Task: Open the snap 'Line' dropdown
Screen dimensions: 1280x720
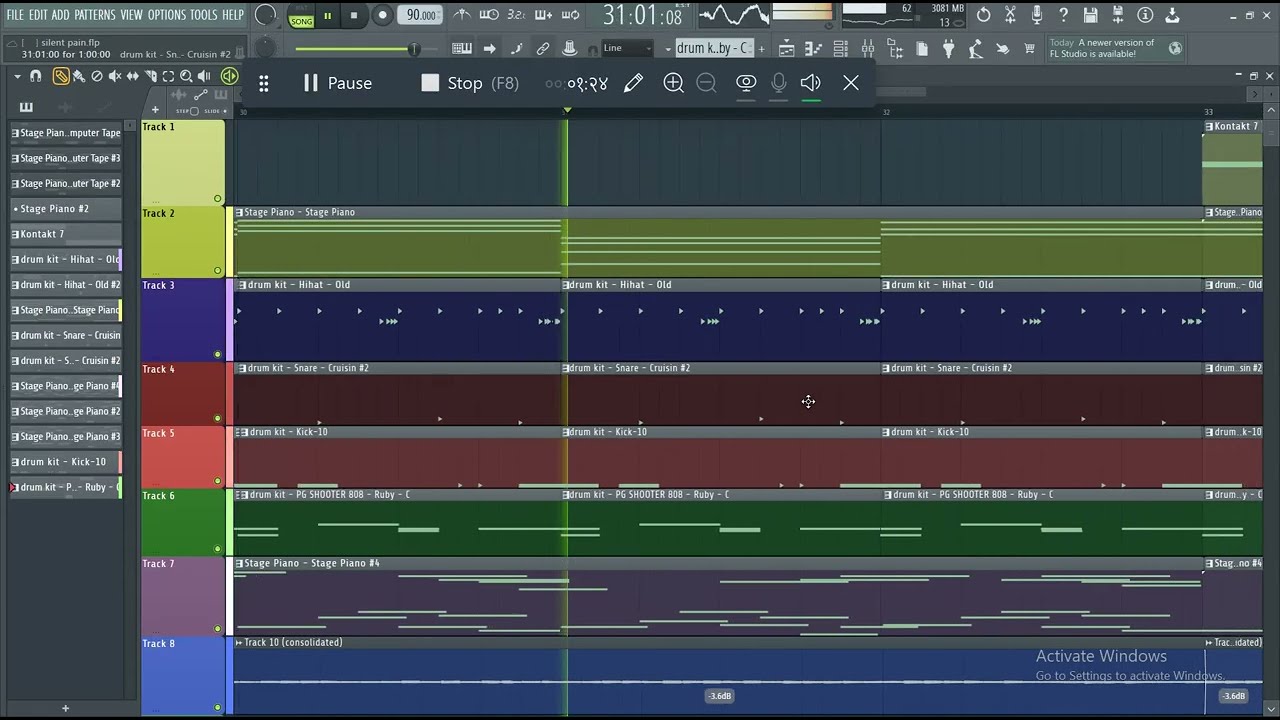Action: 627,48
